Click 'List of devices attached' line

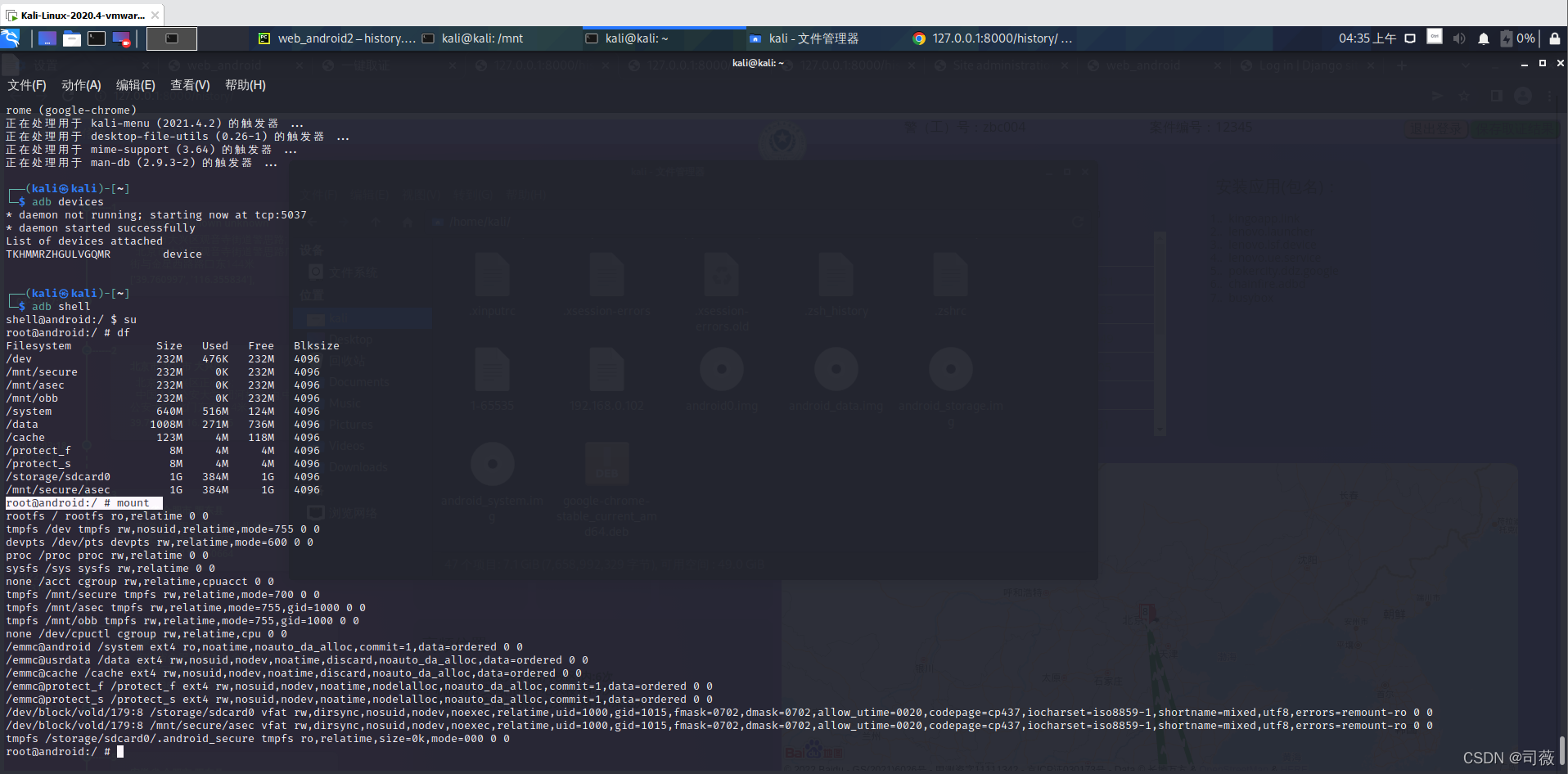click(84, 241)
